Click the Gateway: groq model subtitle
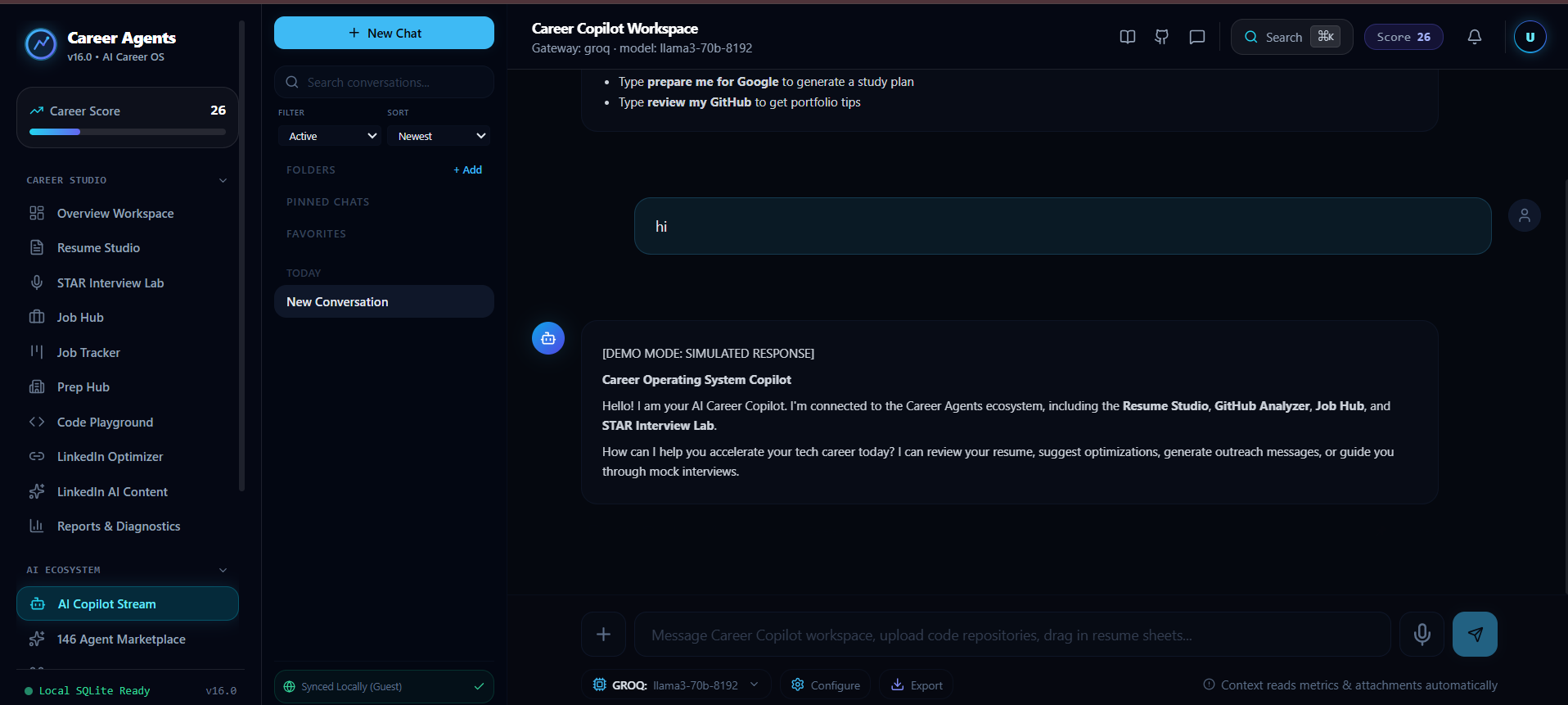 pos(642,48)
